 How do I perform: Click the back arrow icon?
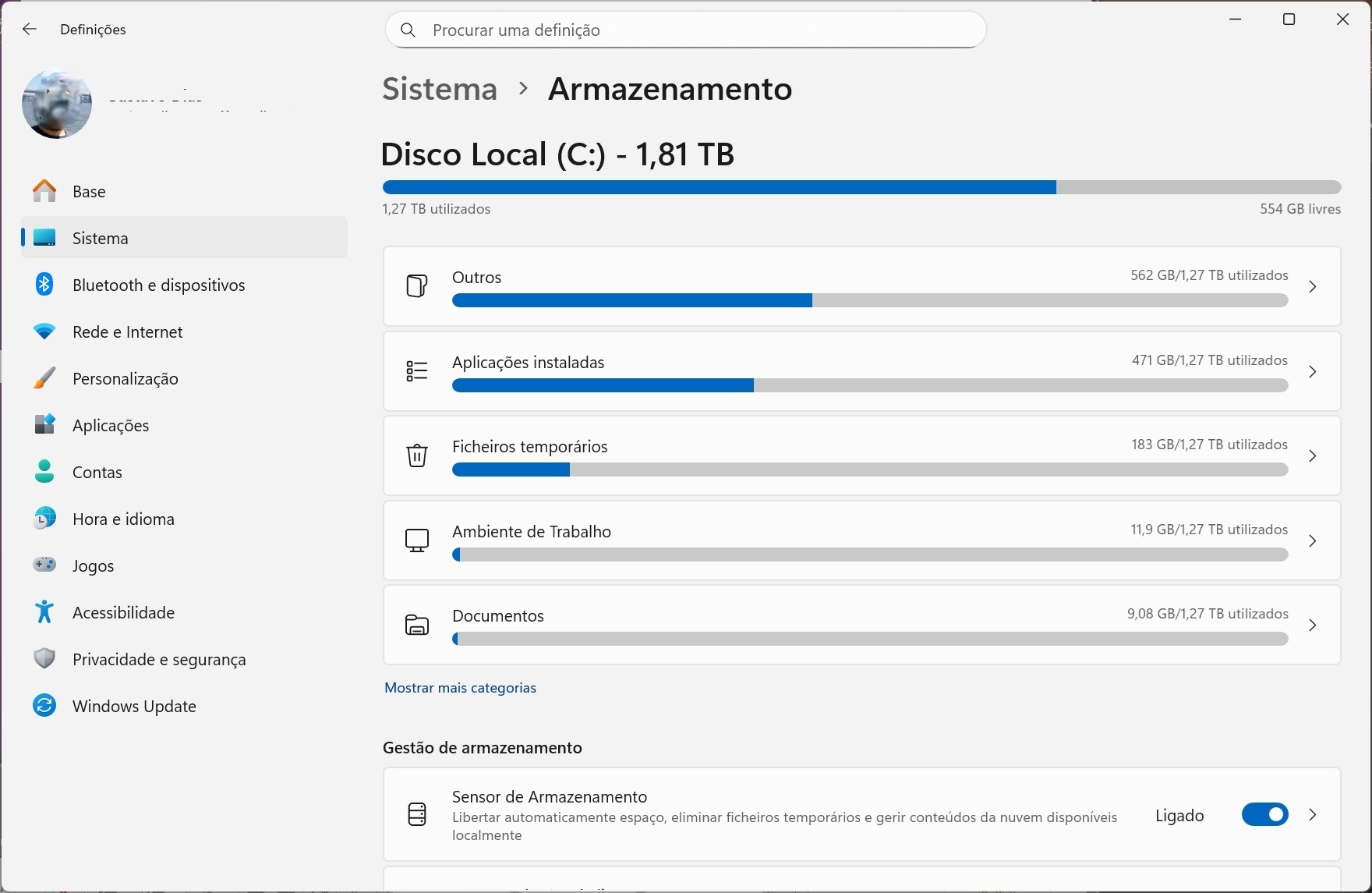[30, 30]
